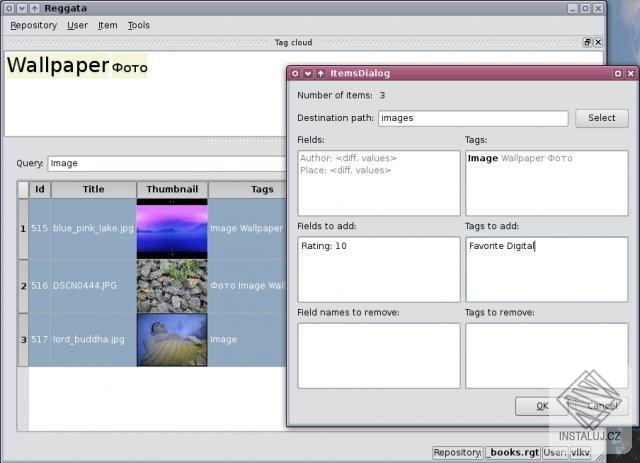
Task: Open the Item menu
Action: 107,25
